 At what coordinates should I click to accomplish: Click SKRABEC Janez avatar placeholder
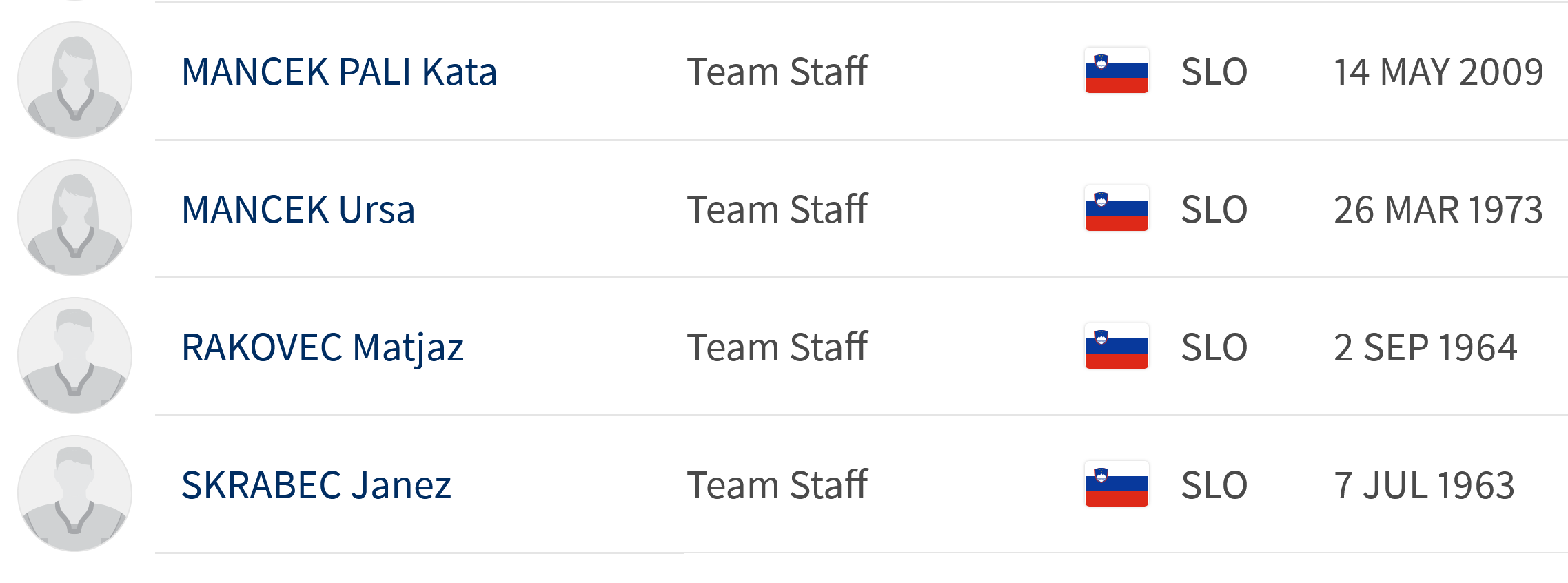(x=74, y=493)
